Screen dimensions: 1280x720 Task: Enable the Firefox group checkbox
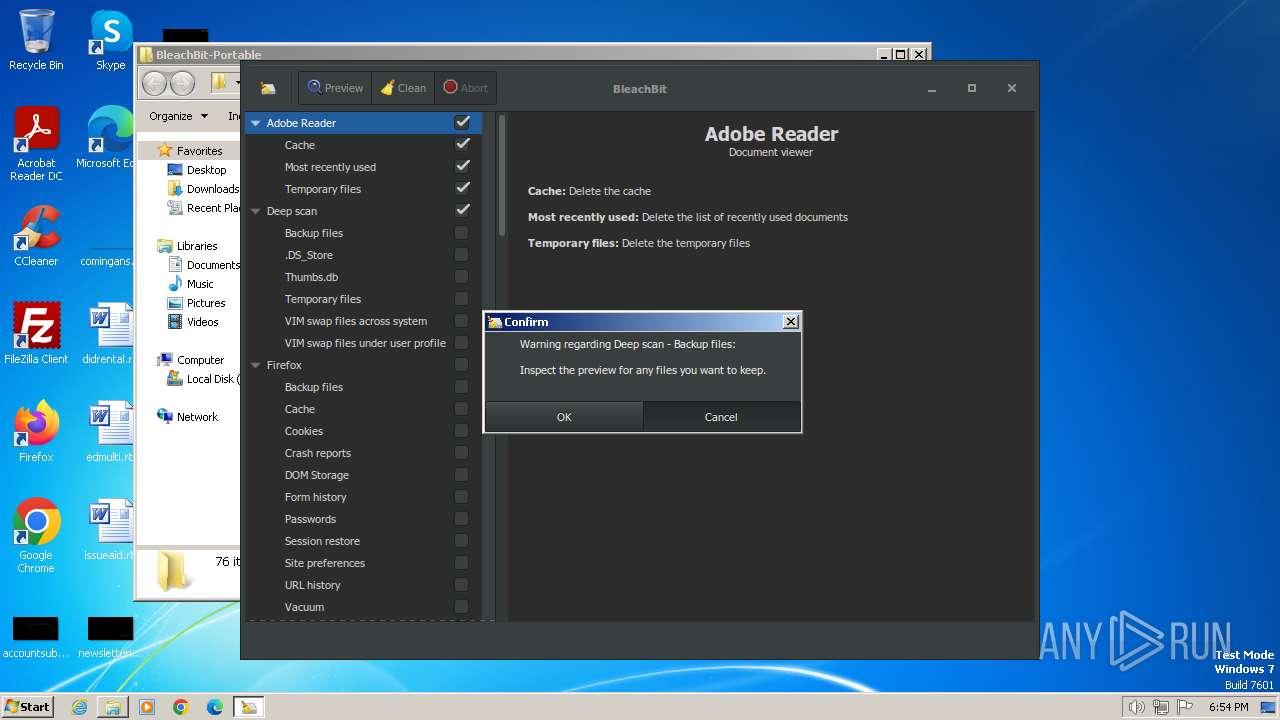tap(461, 365)
